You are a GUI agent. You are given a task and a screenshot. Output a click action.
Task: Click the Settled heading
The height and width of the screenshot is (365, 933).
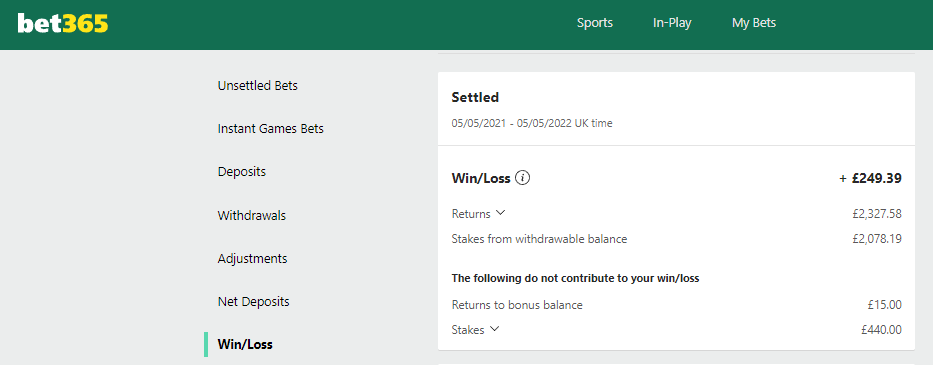tap(475, 97)
